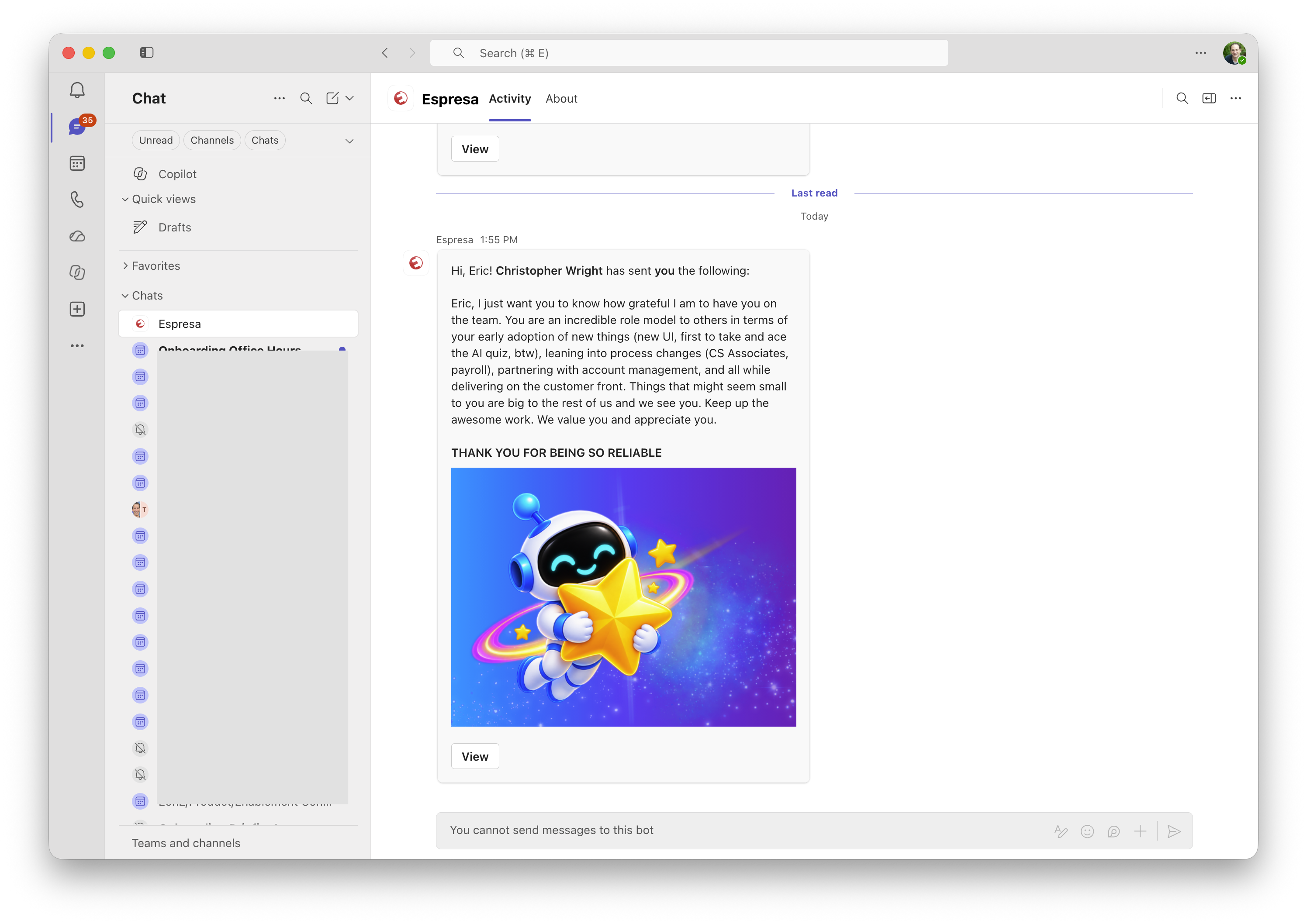This screenshot has width=1307, height=924.
Task: Open the Calendar app in the left rail
Action: point(77,163)
